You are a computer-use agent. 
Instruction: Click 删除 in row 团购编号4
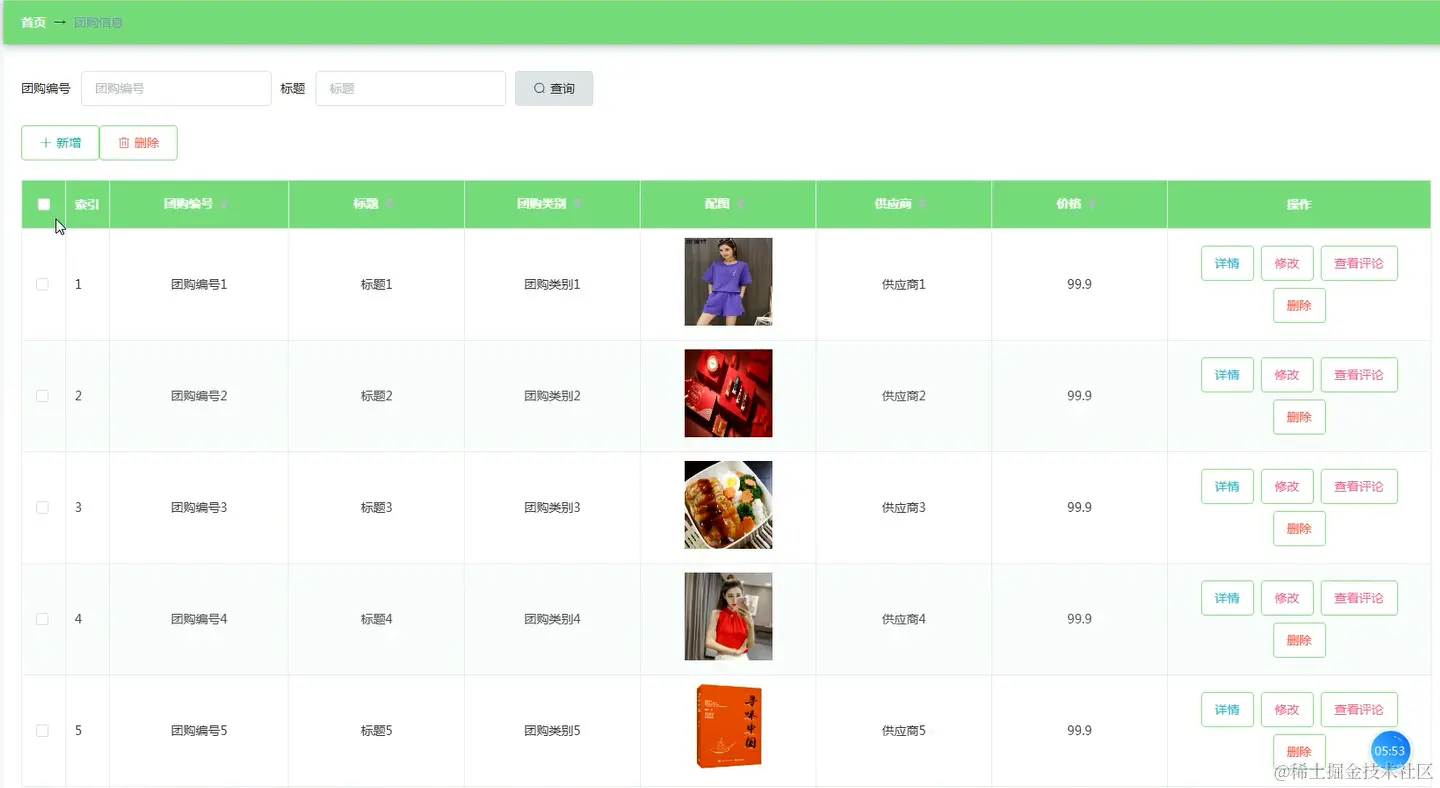pos(1299,640)
